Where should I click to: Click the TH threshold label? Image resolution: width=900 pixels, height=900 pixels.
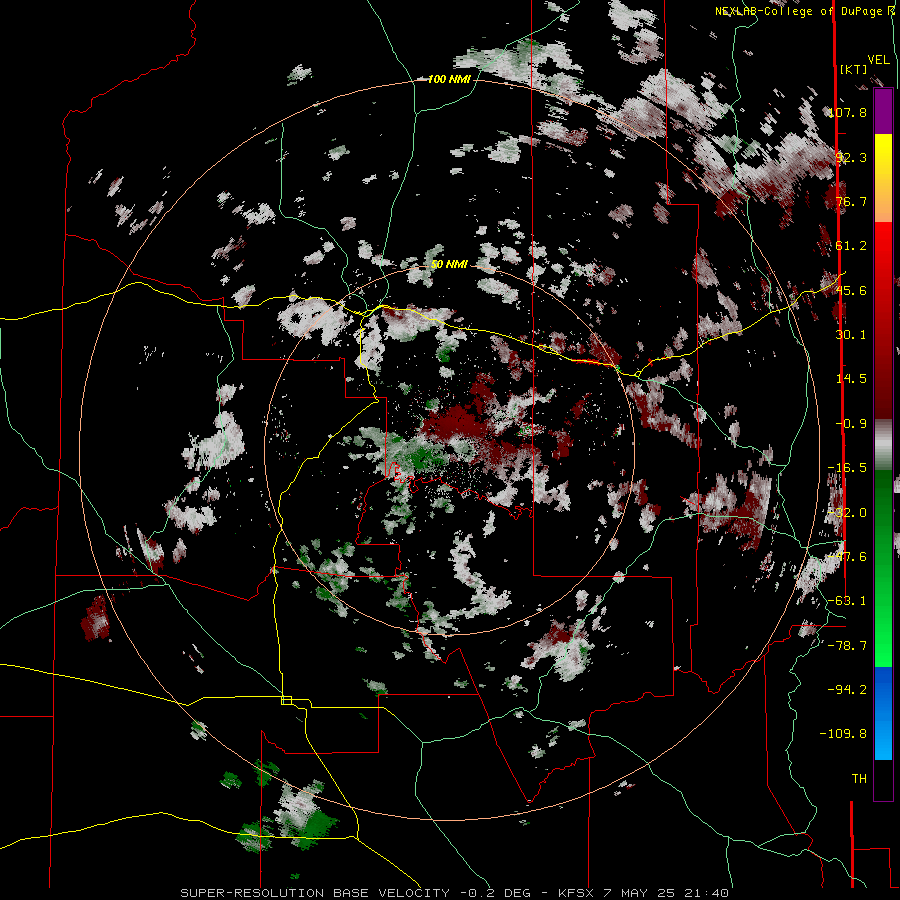tap(859, 778)
